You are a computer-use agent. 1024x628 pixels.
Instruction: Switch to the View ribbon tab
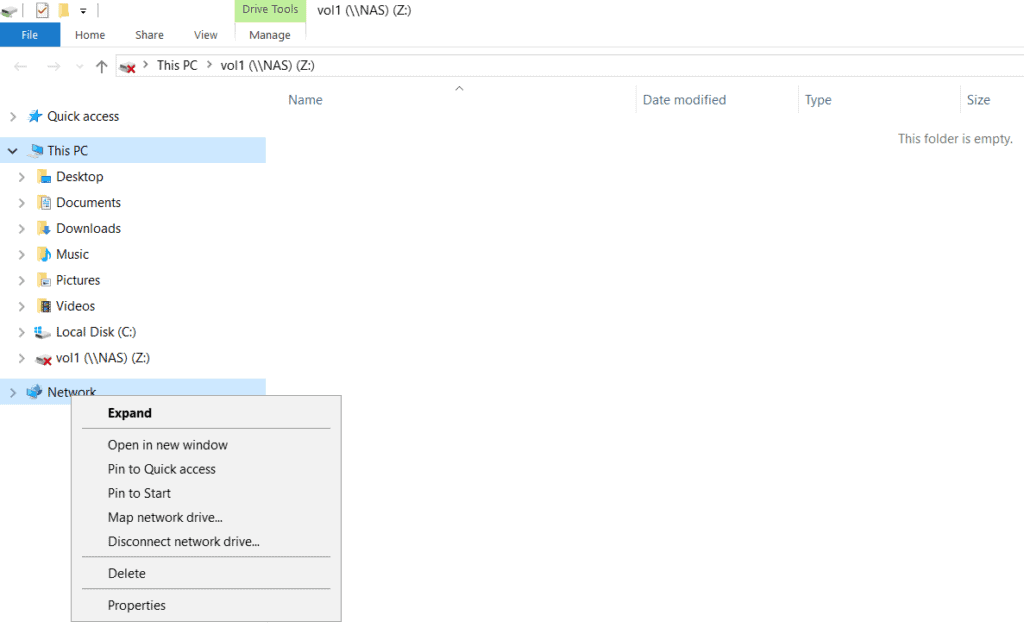[x=205, y=34]
